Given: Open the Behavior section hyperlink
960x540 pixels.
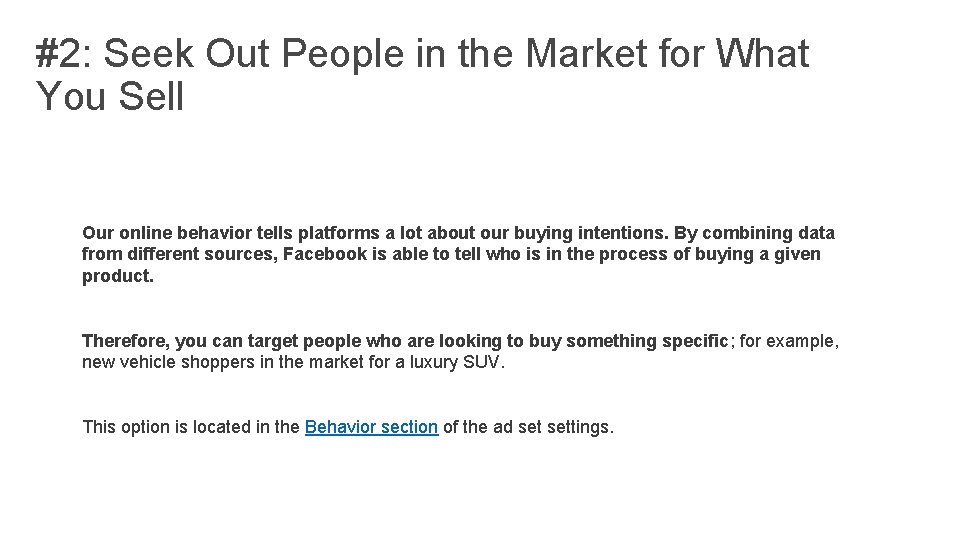Looking at the screenshot, I should (x=371, y=427).
